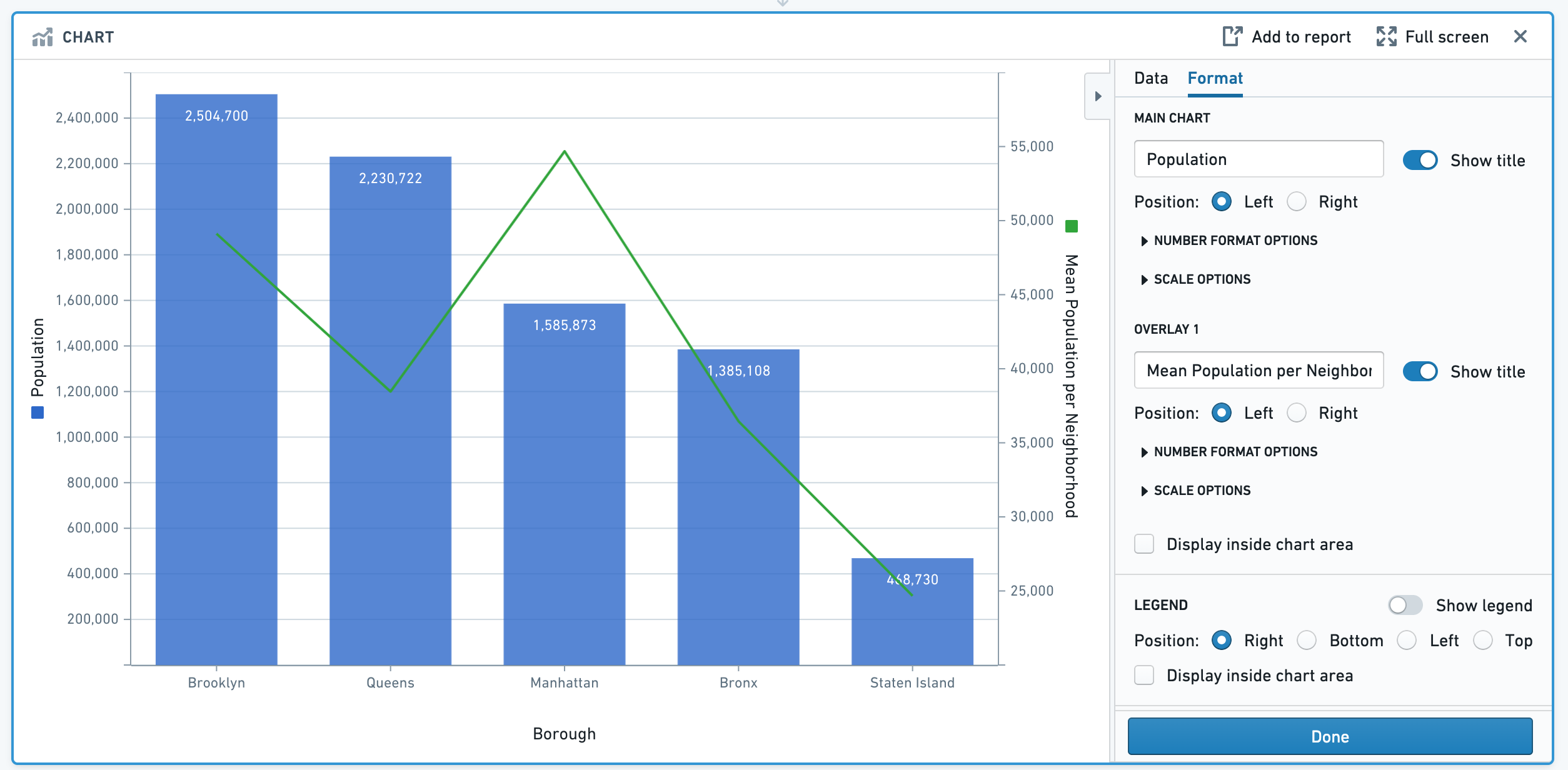Check Display inside chart area under Legend
This screenshot has width=1568, height=770.
coord(1144,675)
